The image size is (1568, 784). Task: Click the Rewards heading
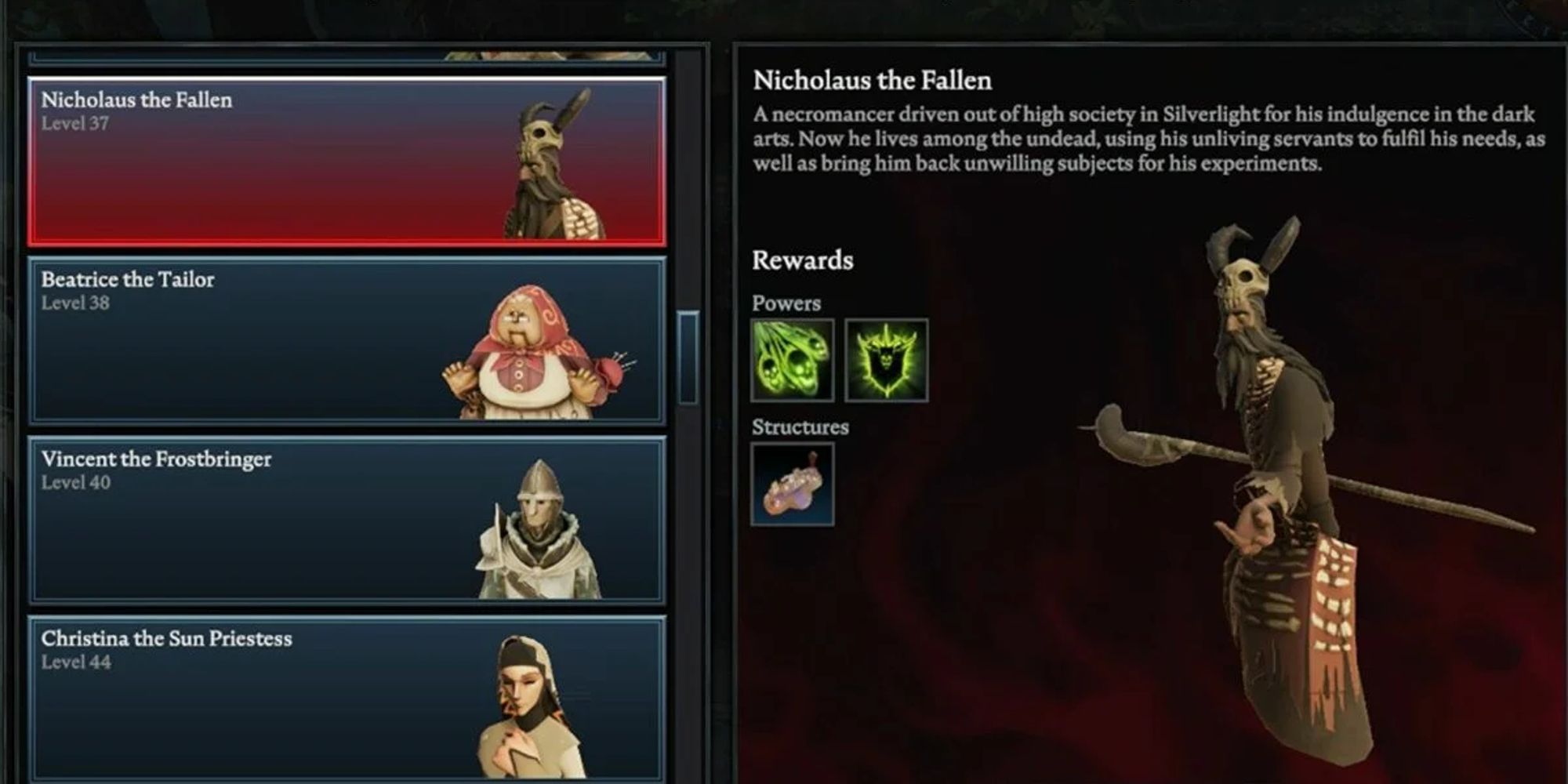802,260
